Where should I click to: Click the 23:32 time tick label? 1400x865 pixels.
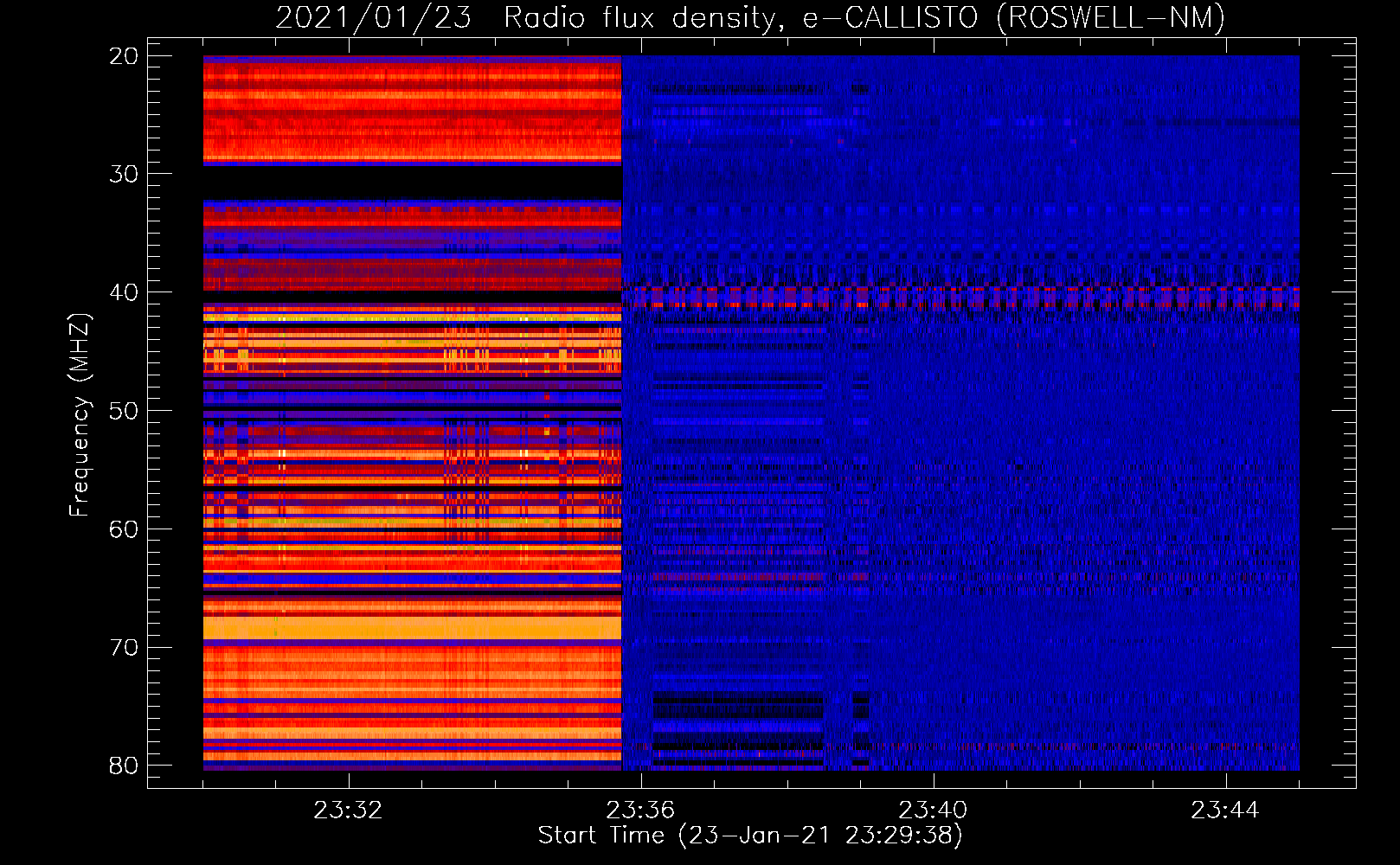coord(348,810)
